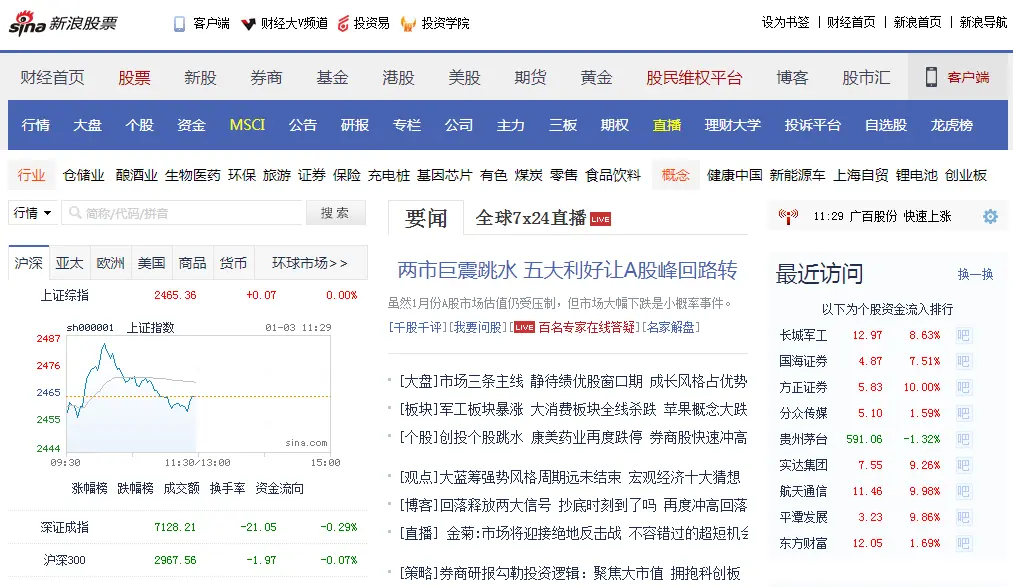Open the 贵州茅台 stock name
This screenshot has width=1013, height=587.
[803, 439]
